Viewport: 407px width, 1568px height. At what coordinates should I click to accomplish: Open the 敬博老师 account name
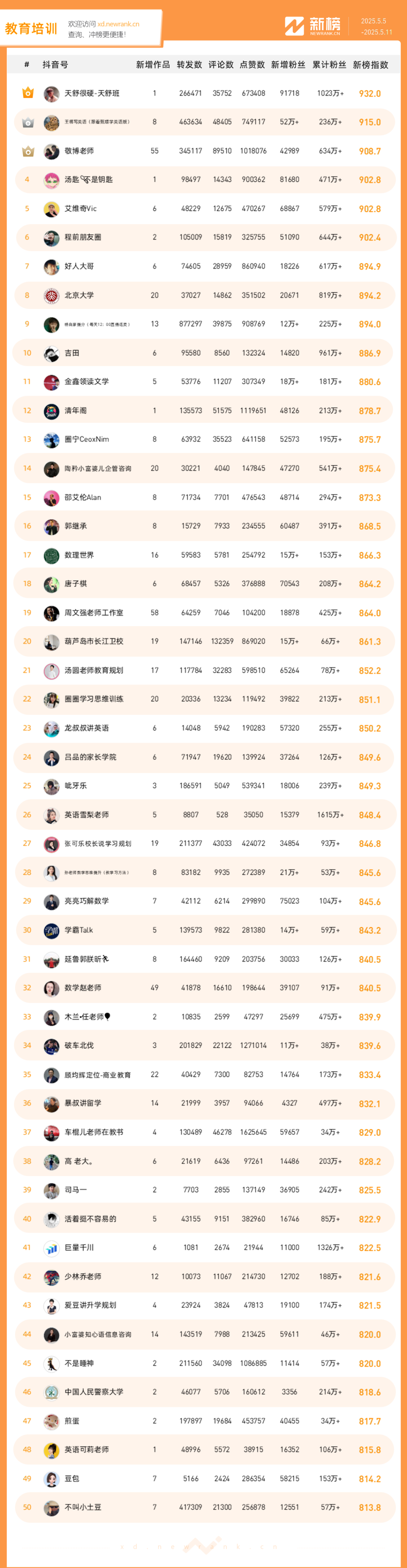tap(79, 151)
